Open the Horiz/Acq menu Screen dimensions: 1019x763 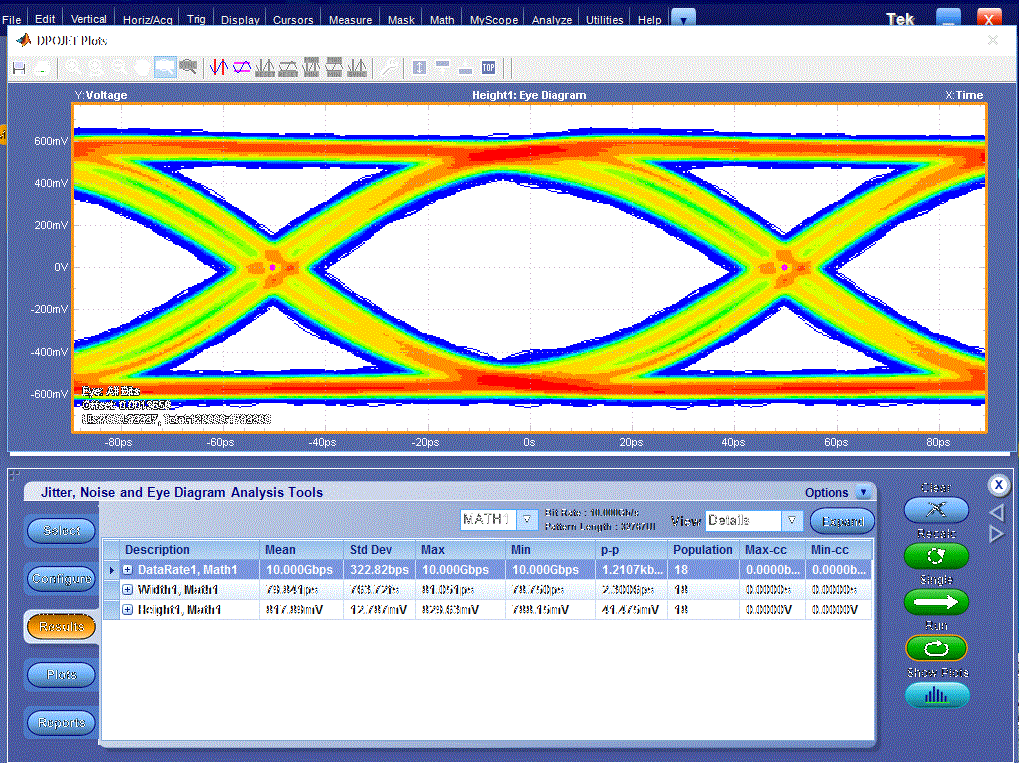[x=148, y=19]
